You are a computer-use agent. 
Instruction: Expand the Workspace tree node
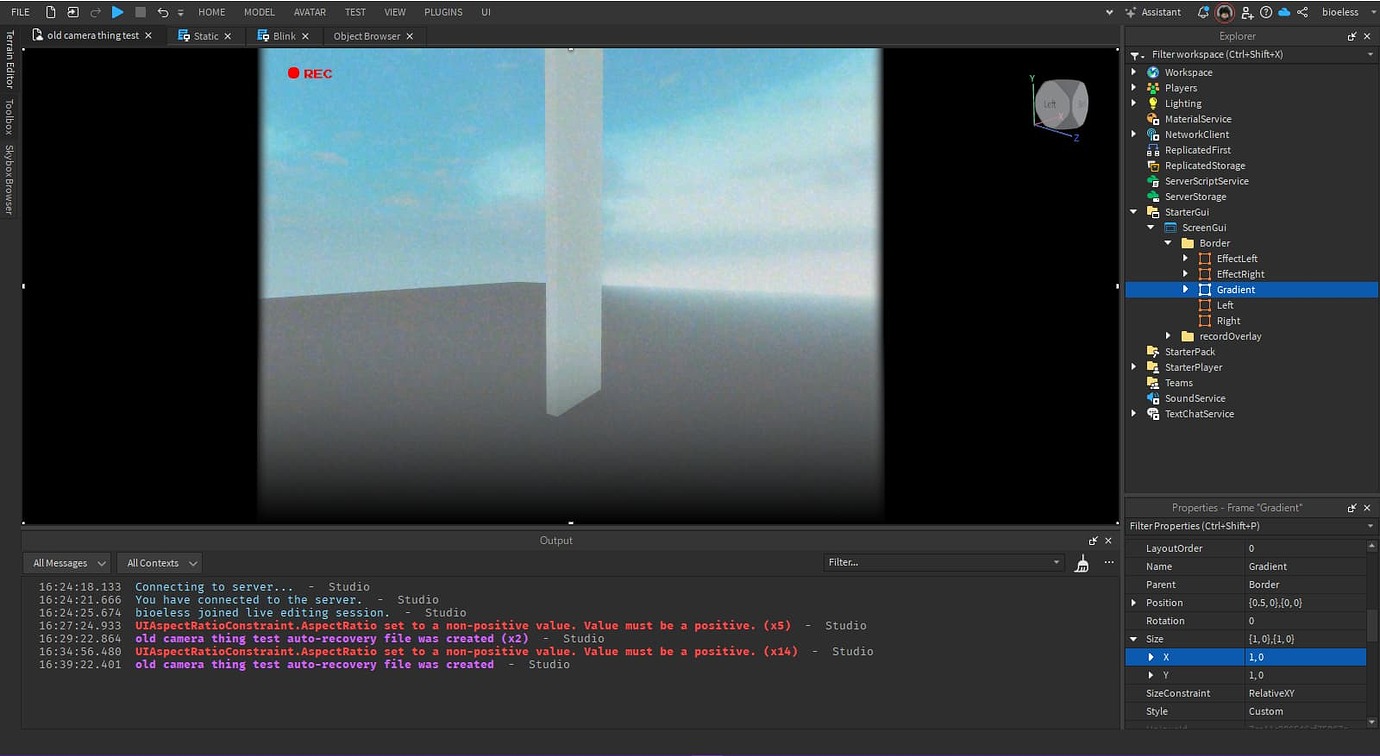click(x=1134, y=72)
